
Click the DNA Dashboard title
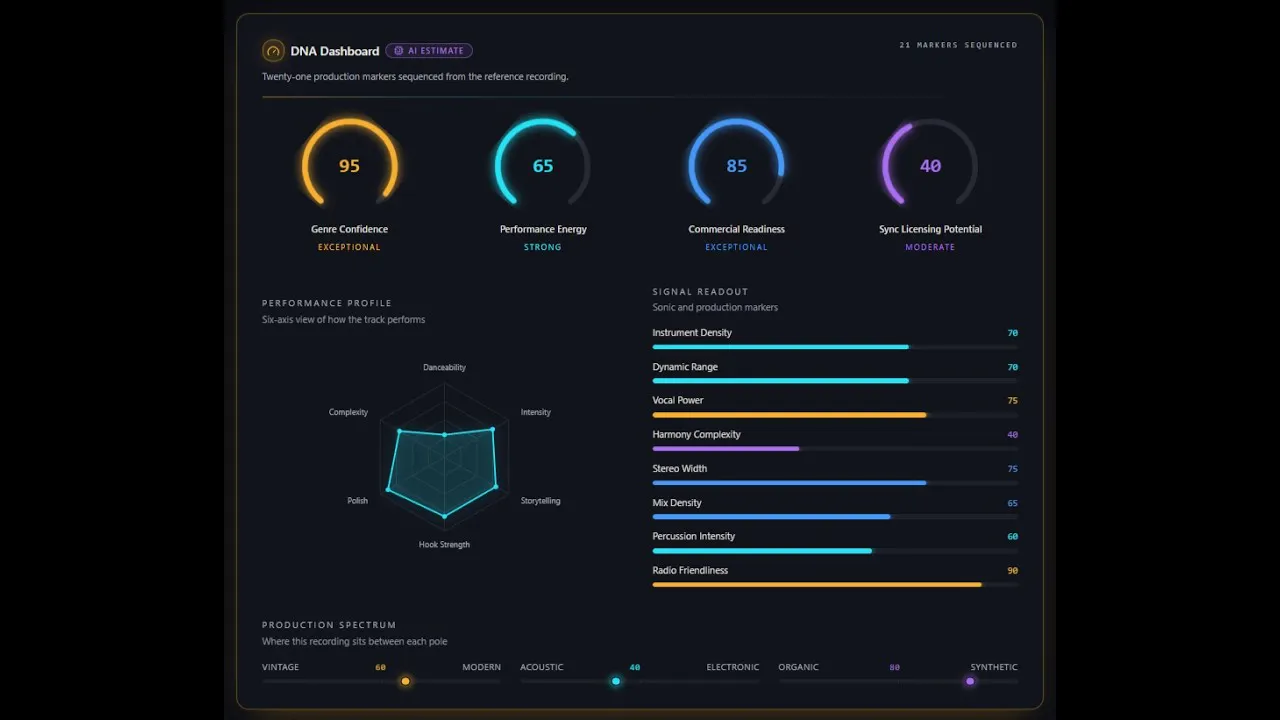point(335,51)
